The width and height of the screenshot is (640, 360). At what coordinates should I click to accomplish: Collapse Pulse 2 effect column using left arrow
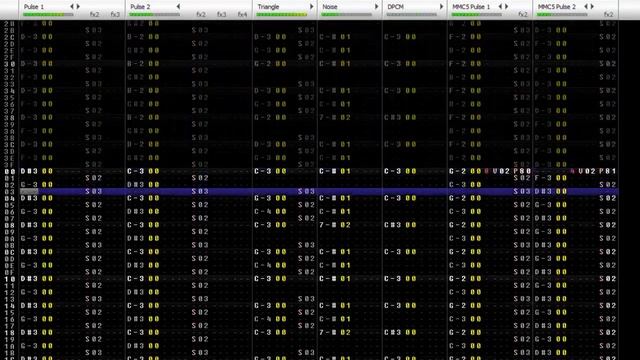pyautogui.click(x=178, y=7)
